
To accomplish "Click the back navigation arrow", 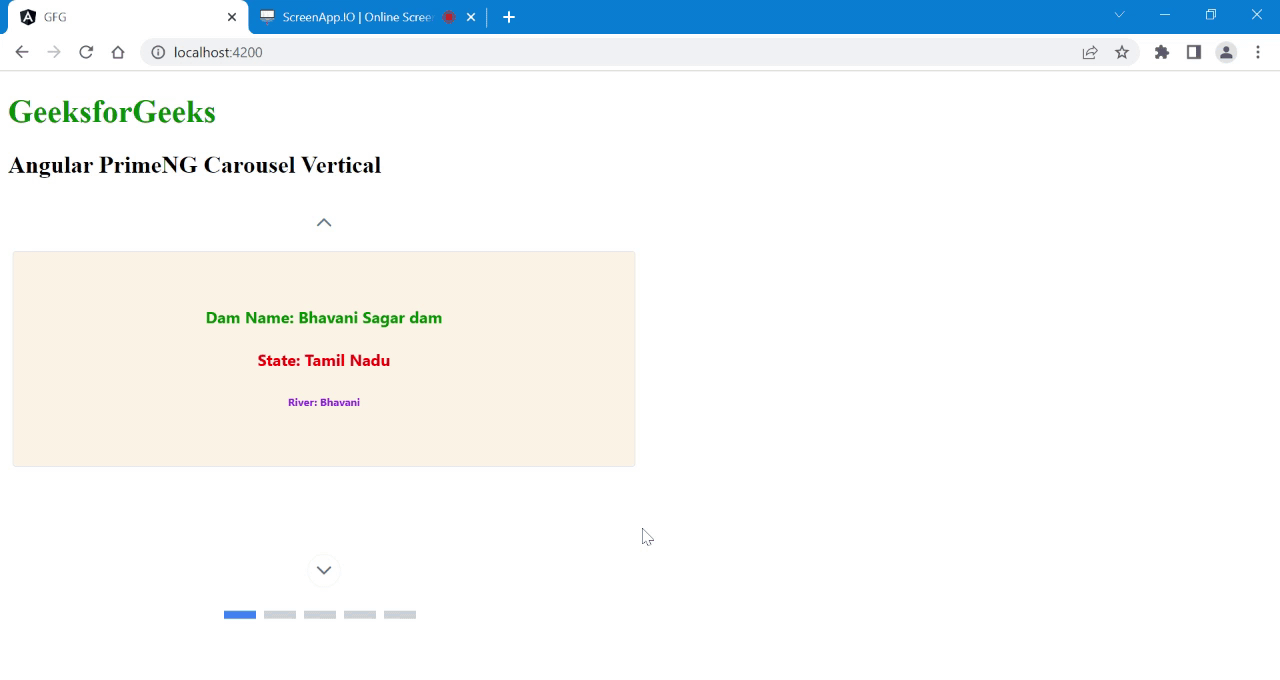I will tap(21, 52).
